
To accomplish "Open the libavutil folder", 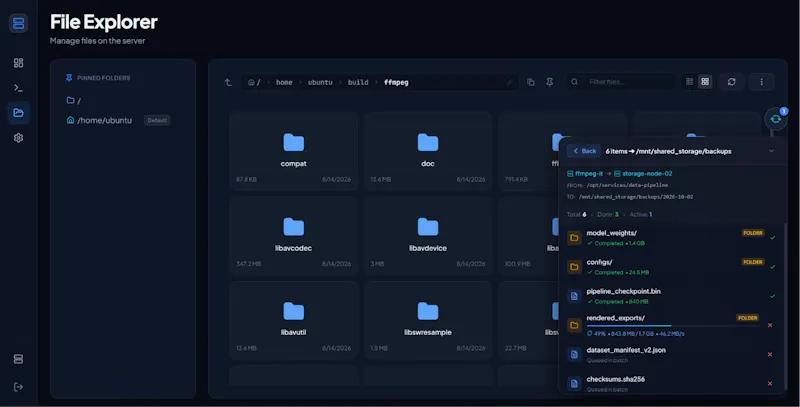I will (293, 319).
